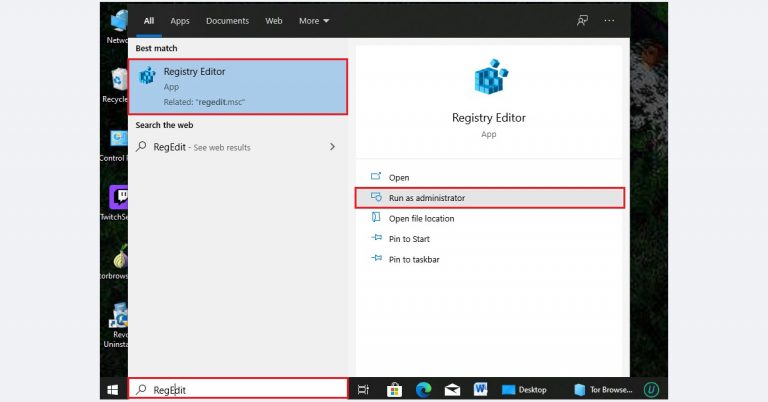Click the feedback icon in search header

click(582, 20)
